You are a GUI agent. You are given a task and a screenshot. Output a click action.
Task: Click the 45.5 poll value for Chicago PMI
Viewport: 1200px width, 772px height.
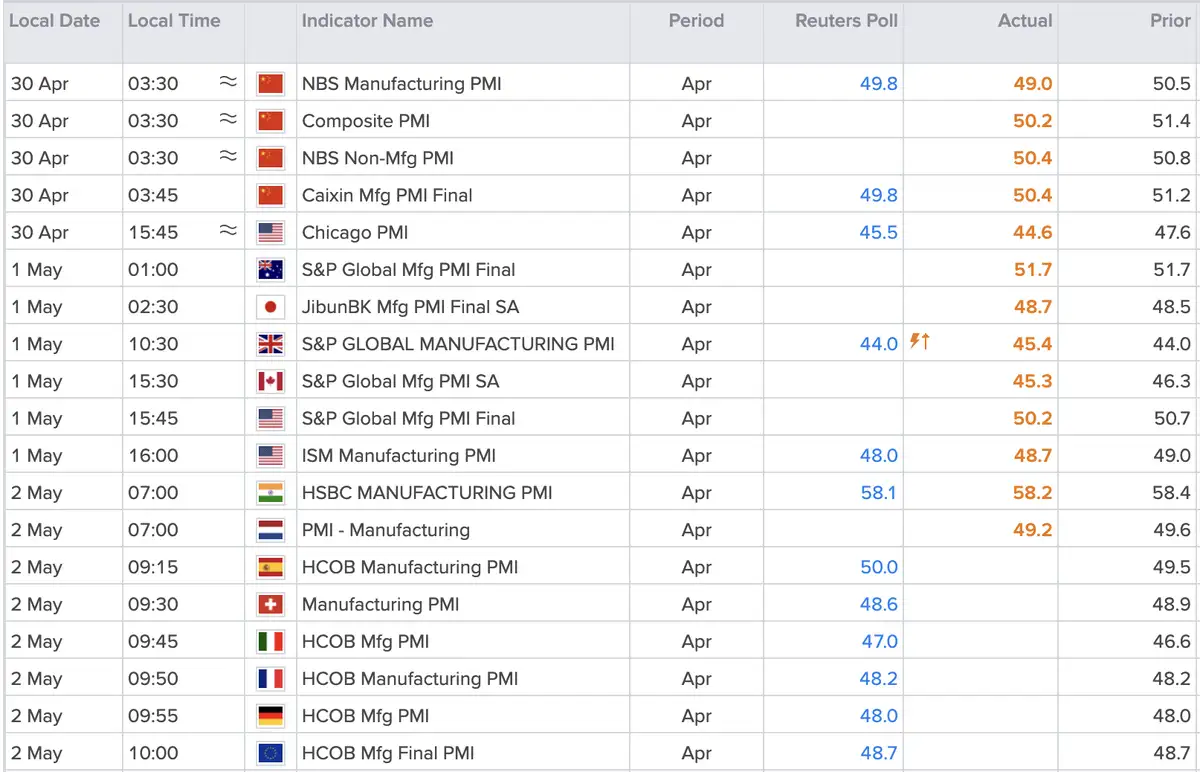click(879, 232)
